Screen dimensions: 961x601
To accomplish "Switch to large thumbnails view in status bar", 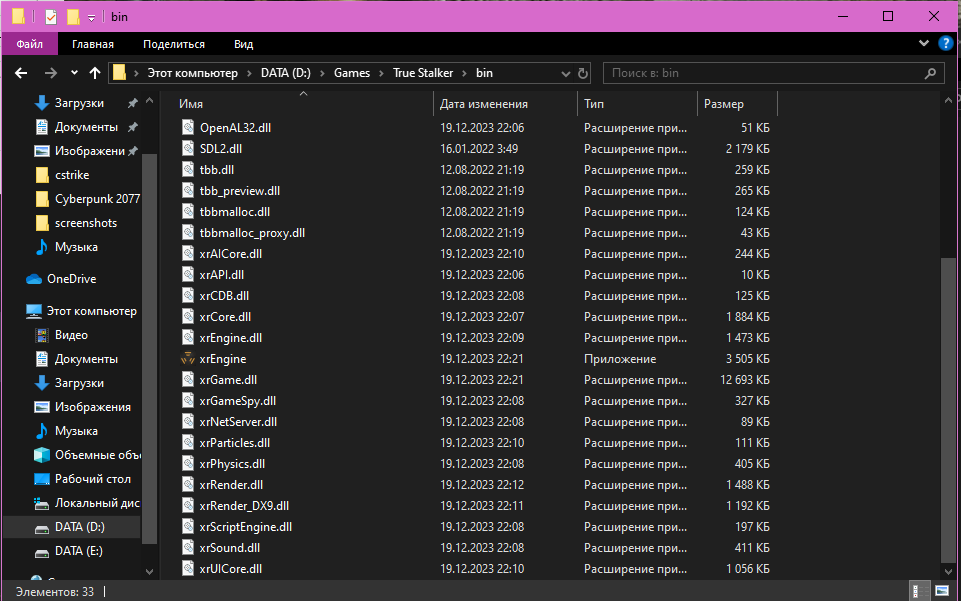I will [941, 591].
